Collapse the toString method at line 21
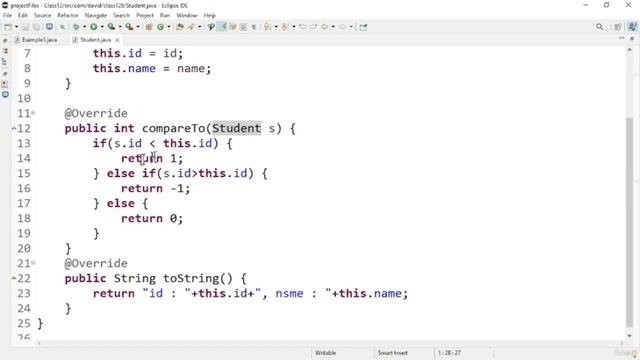Image resolution: width=640 pixels, height=360 pixels. click(x=33, y=263)
